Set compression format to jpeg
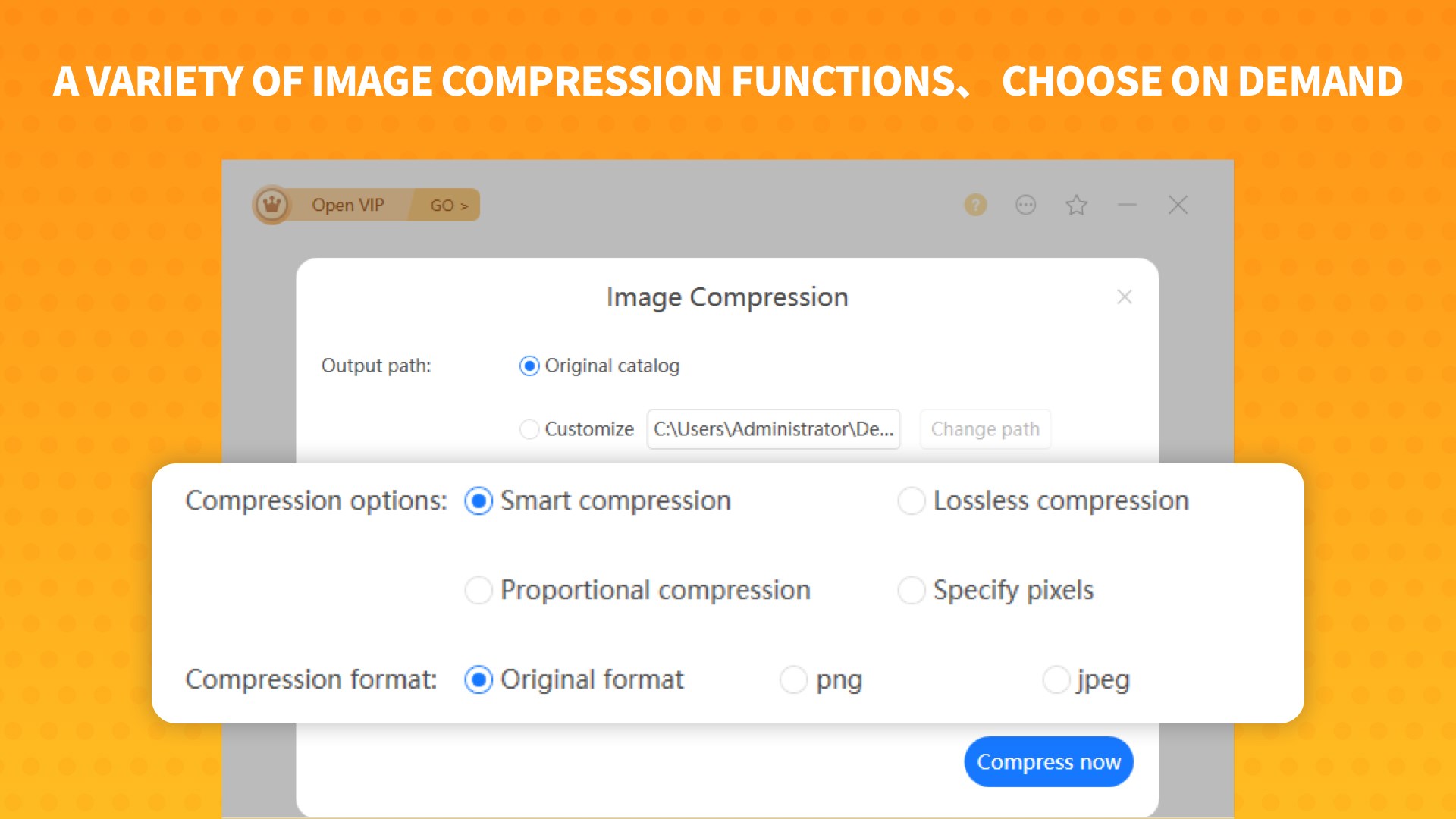Viewport: 1456px width, 819px height. pyautogui.click(x=1056, y=679)
